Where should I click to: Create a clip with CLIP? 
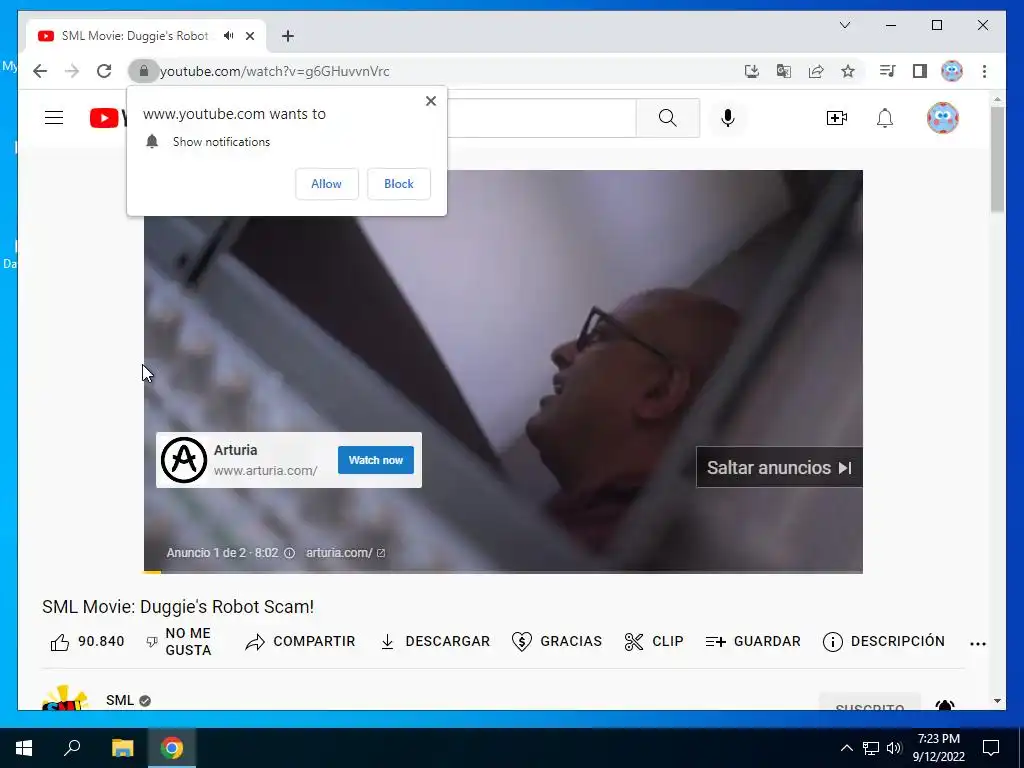[x=654, y=642]
